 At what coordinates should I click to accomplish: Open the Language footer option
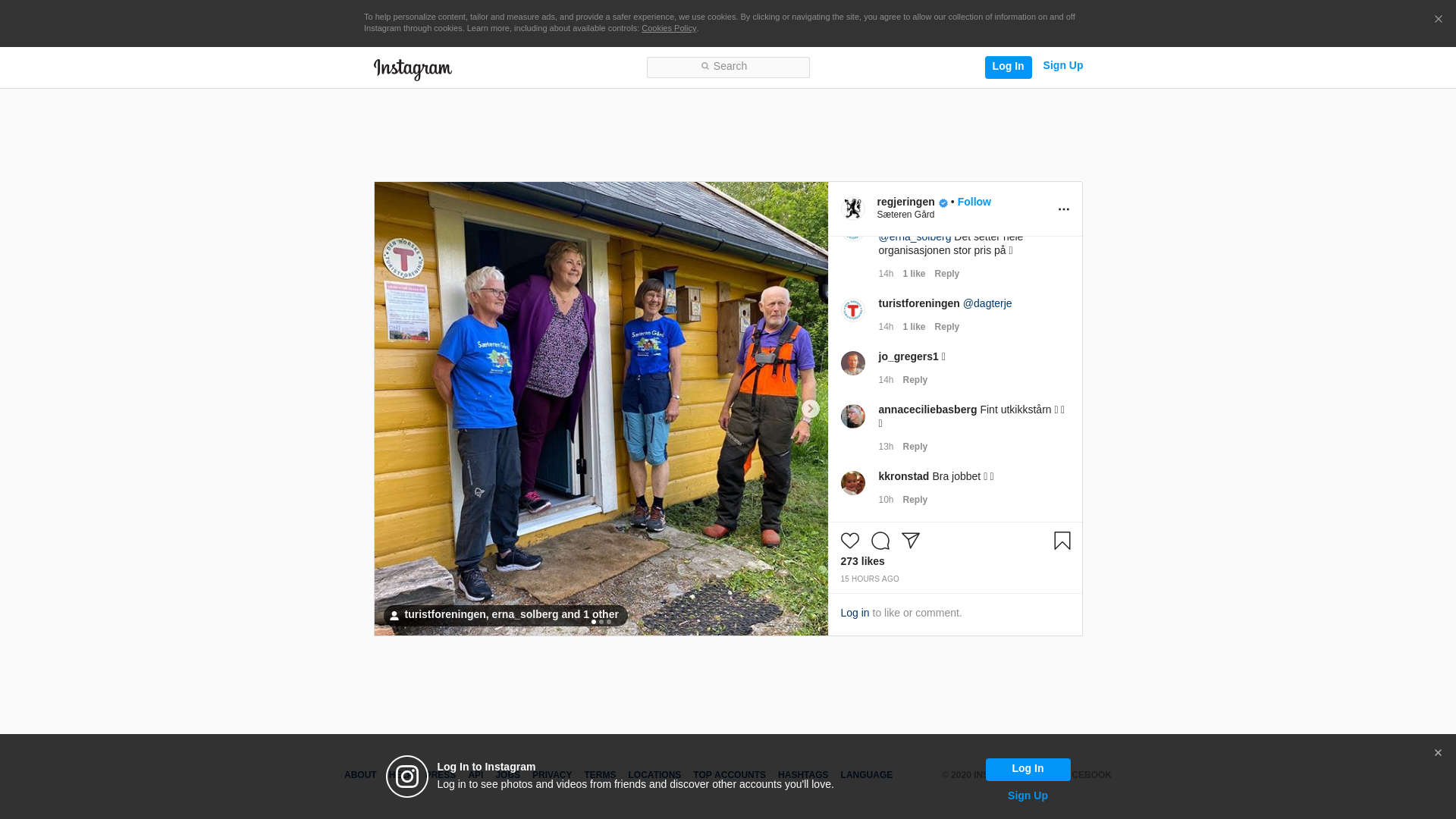click(x=866, y=775)
